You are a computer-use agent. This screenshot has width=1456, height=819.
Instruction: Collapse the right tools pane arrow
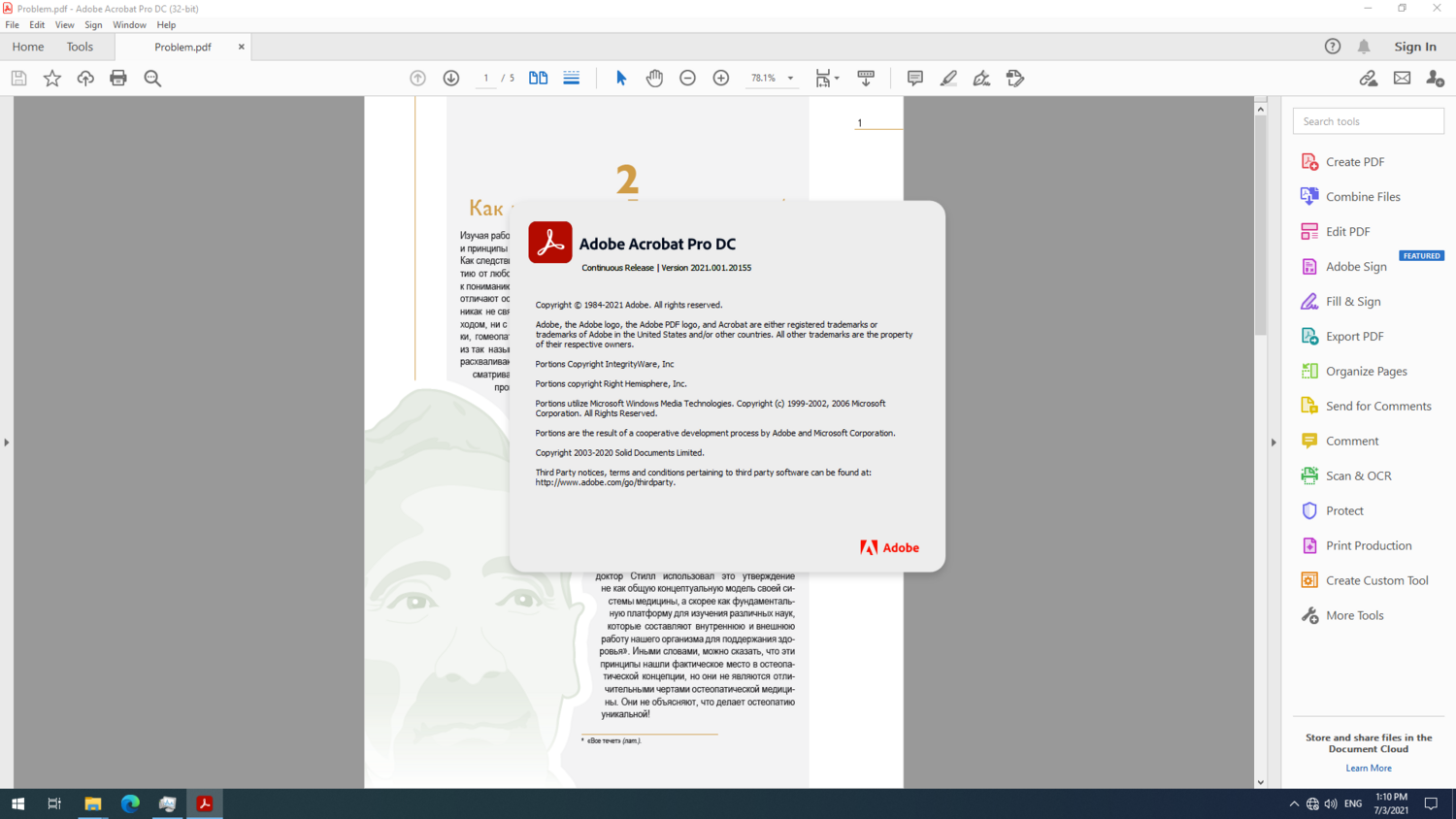1274,442
